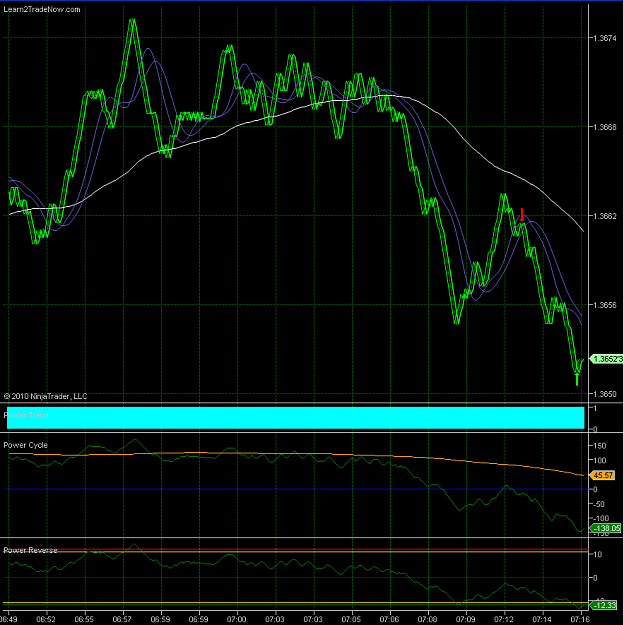This screenshot has height=625, width=624.
Task: Click the 07:00 time axis label
Action: 237,619
